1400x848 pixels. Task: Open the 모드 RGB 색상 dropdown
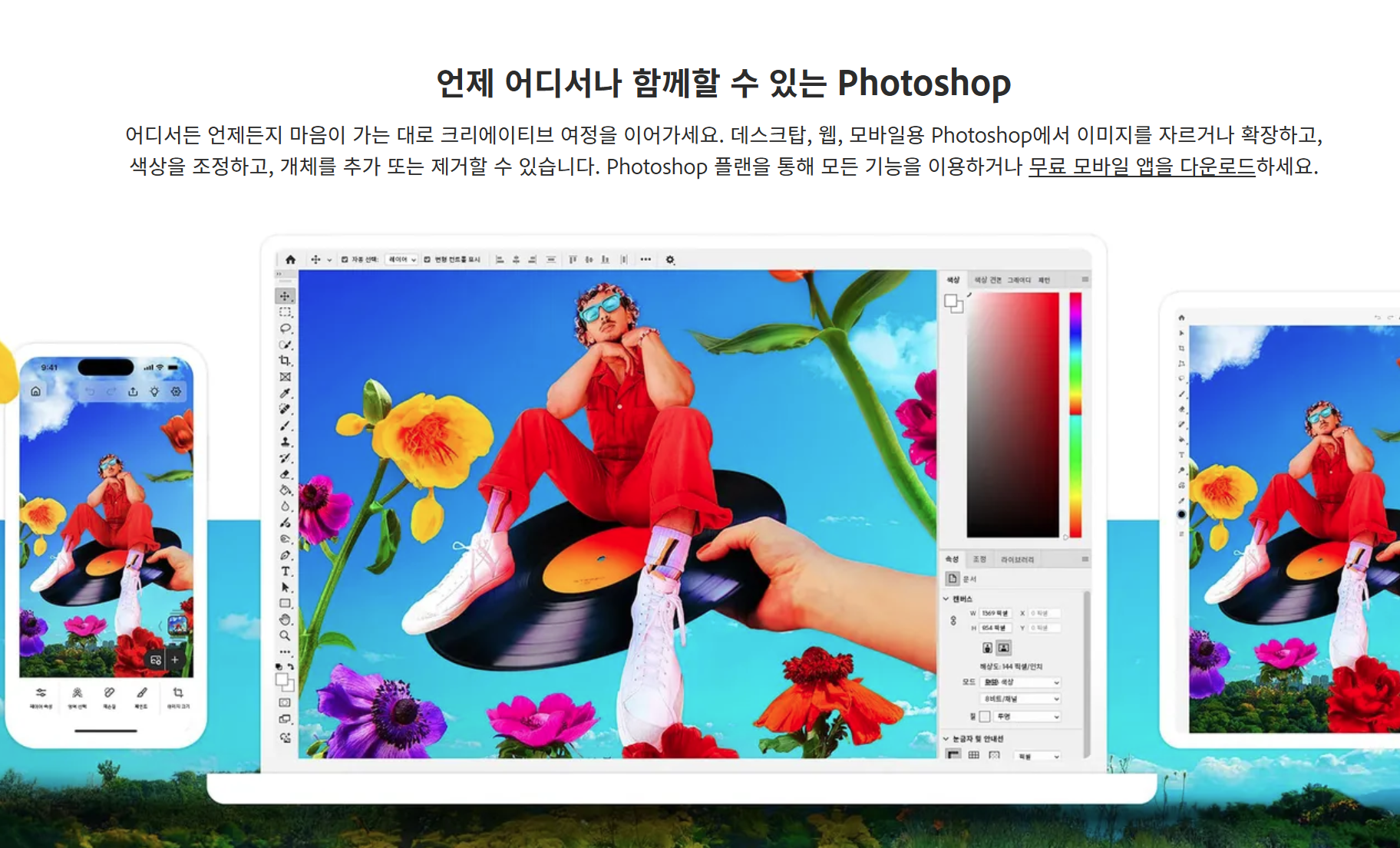pos(1020,681)
